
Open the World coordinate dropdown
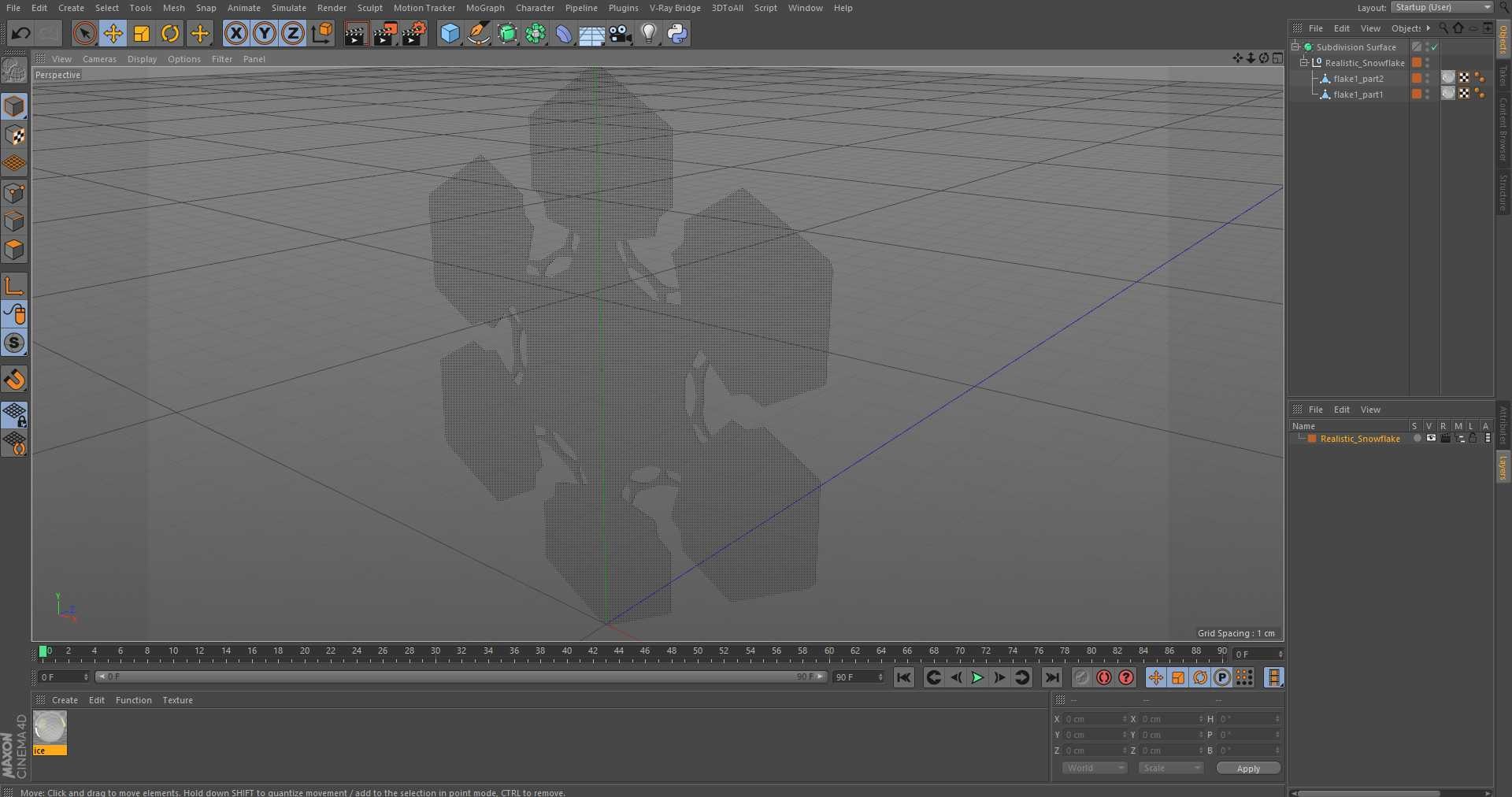click(1095, 768)
